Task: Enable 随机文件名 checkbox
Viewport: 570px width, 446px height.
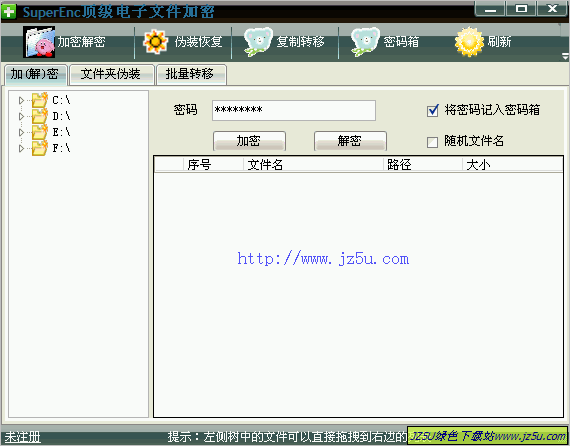Action: pos(433,142)
